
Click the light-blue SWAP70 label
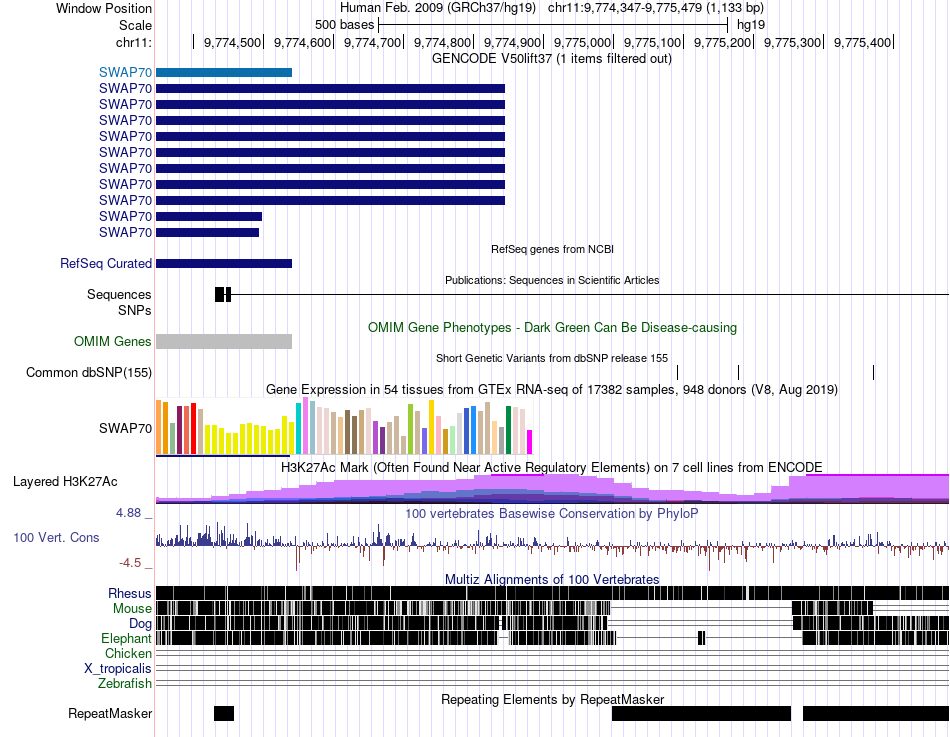point(125,73)
